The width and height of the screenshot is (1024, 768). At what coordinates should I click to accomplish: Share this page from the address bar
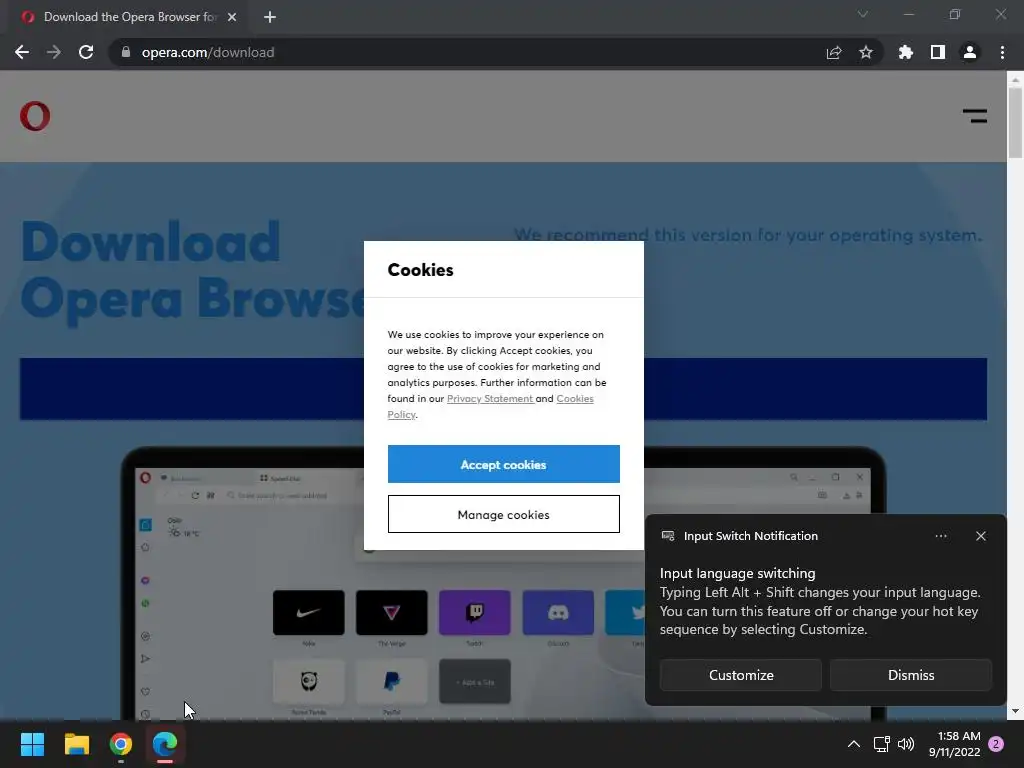[834, 52]
